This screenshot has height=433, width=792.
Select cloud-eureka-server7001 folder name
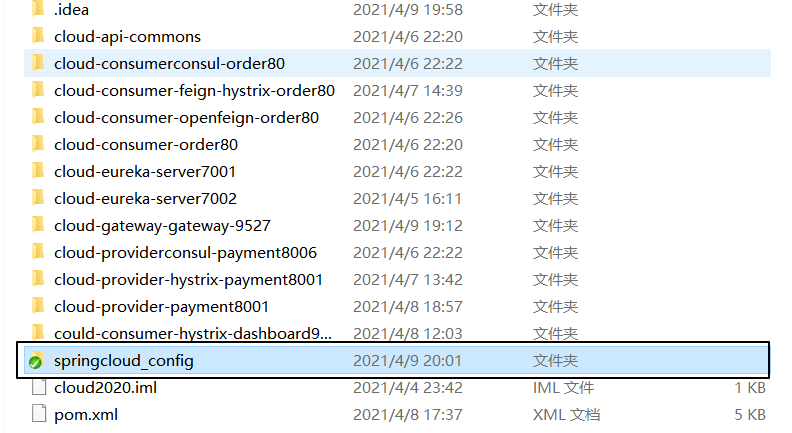point(145,172)
